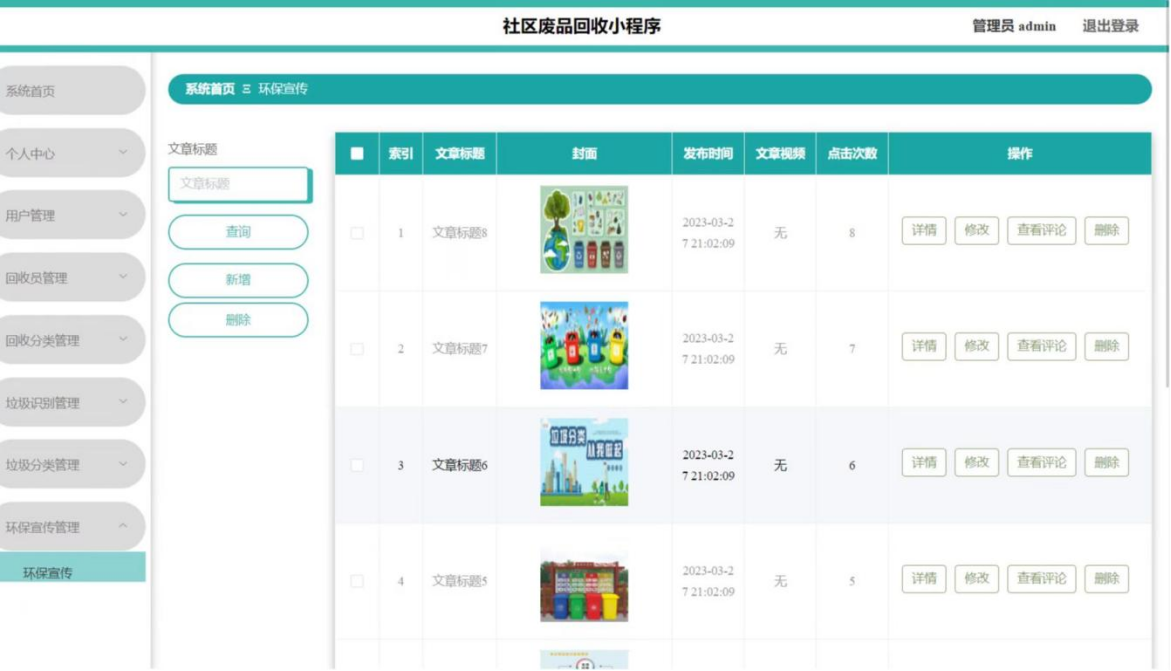Click the 新增 add button
1171x671 pixels.
coord(238,279)
